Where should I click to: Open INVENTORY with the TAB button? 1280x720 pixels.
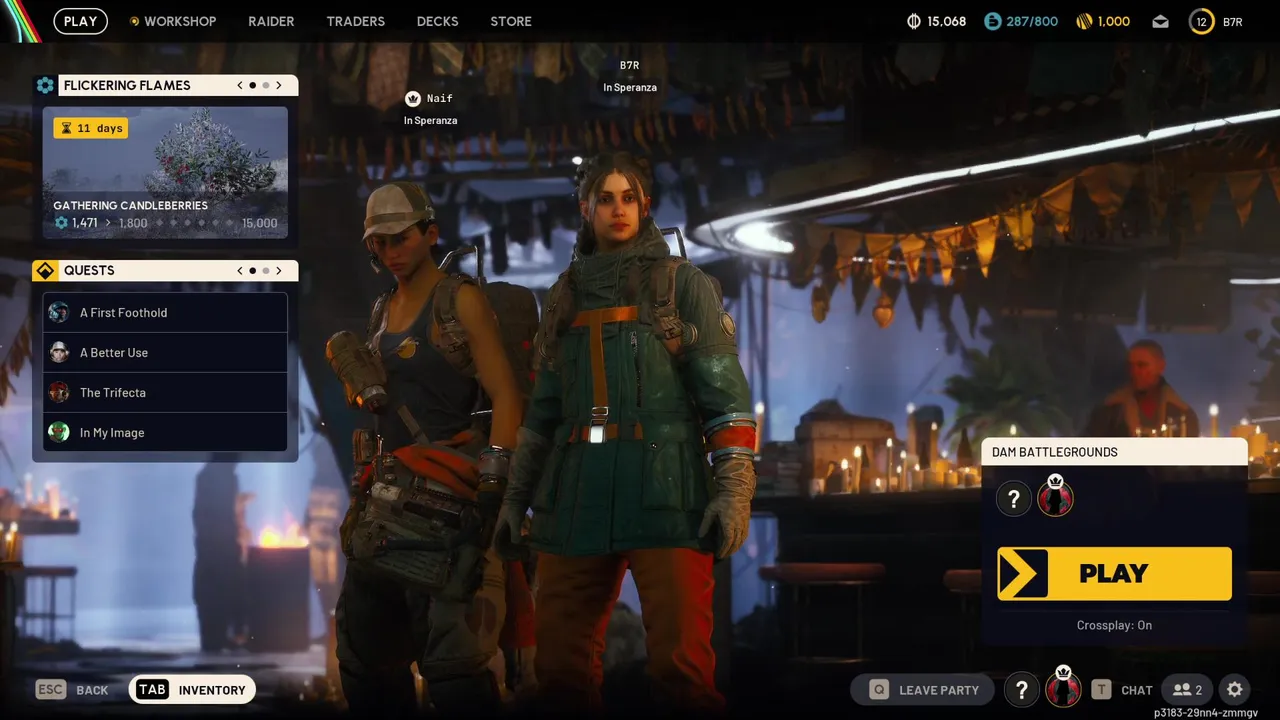coord(192,690)
